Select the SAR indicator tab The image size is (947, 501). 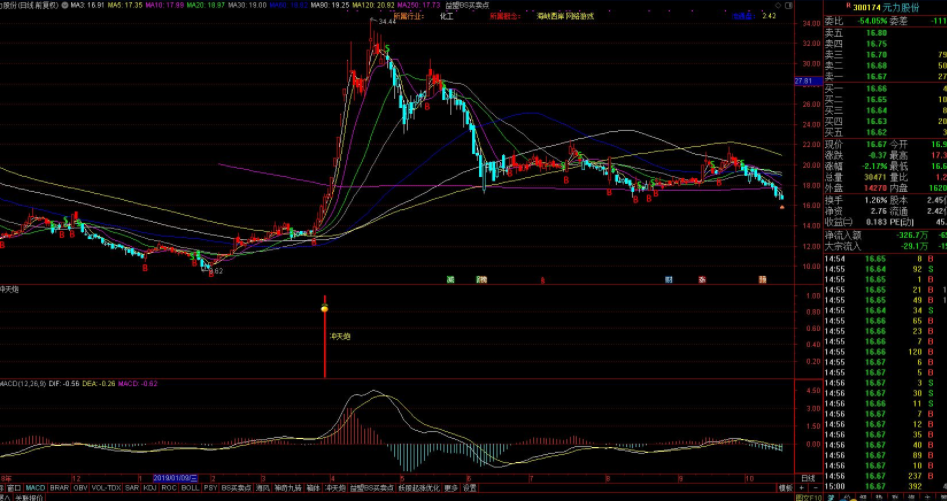click(x=132, y=488)
